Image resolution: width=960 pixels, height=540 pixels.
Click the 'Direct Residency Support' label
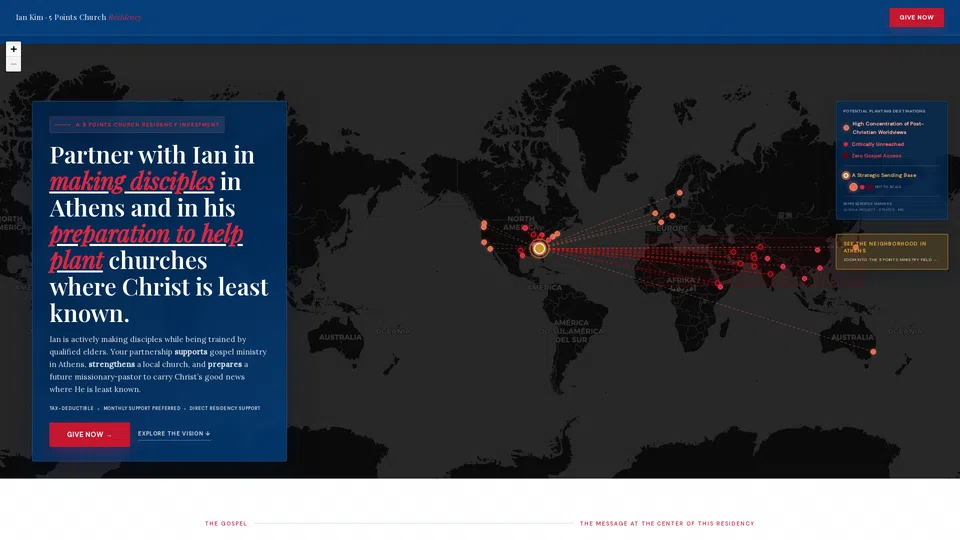tap(225, 408)
